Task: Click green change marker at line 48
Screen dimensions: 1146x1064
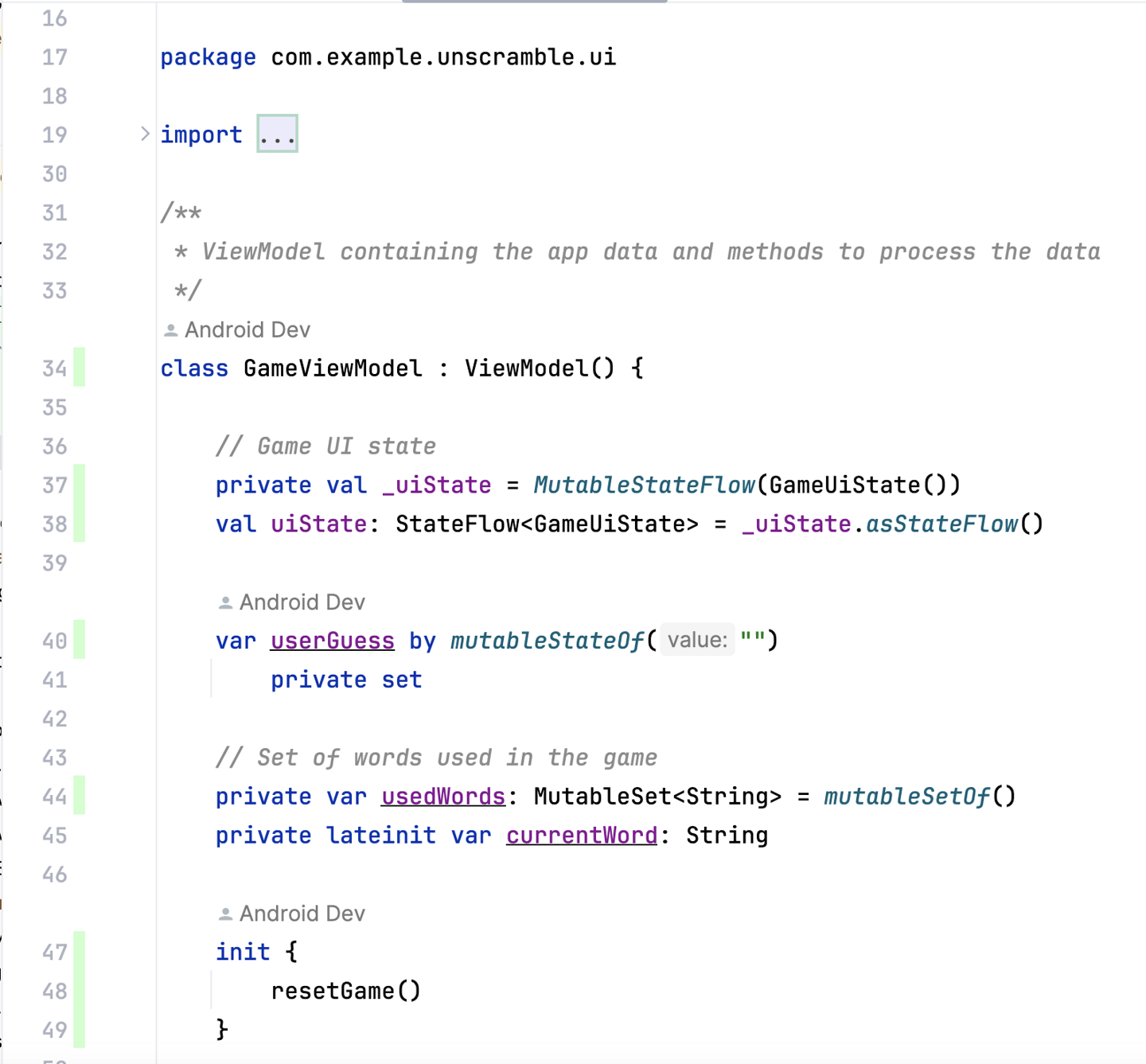Action: [80, 991]
